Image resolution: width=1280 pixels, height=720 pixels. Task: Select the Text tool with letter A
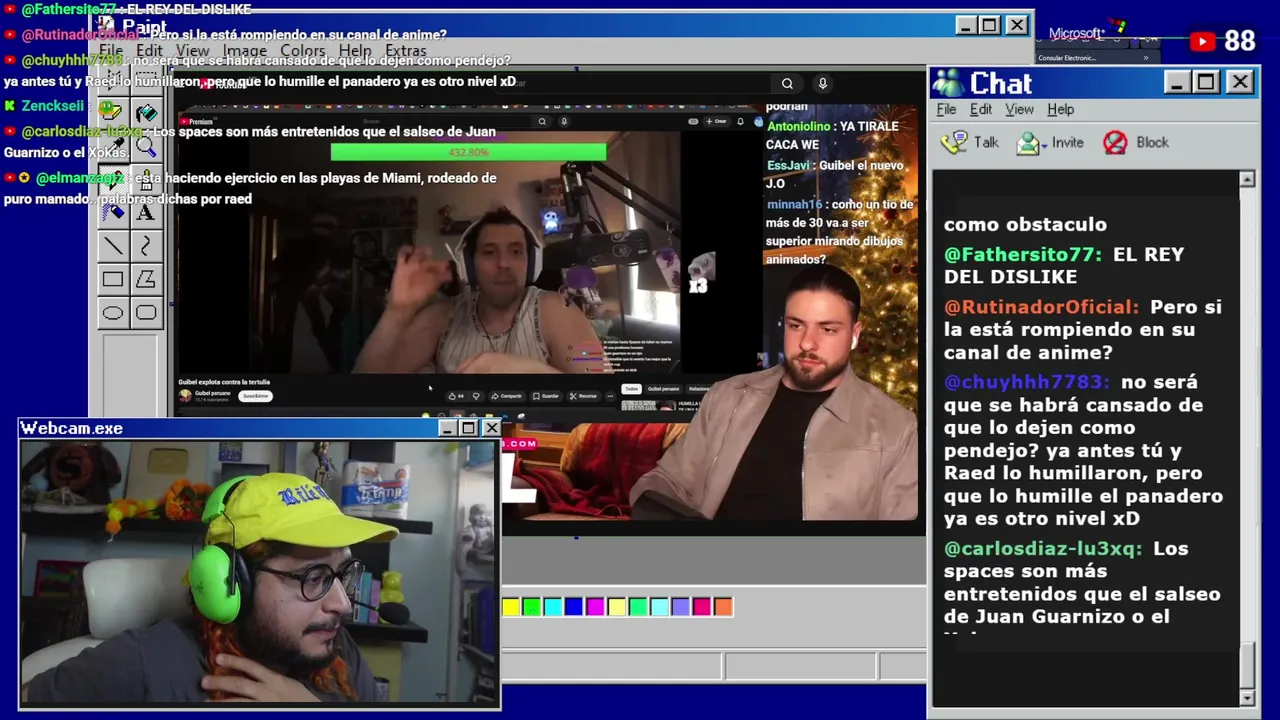[x=146, y=212]
